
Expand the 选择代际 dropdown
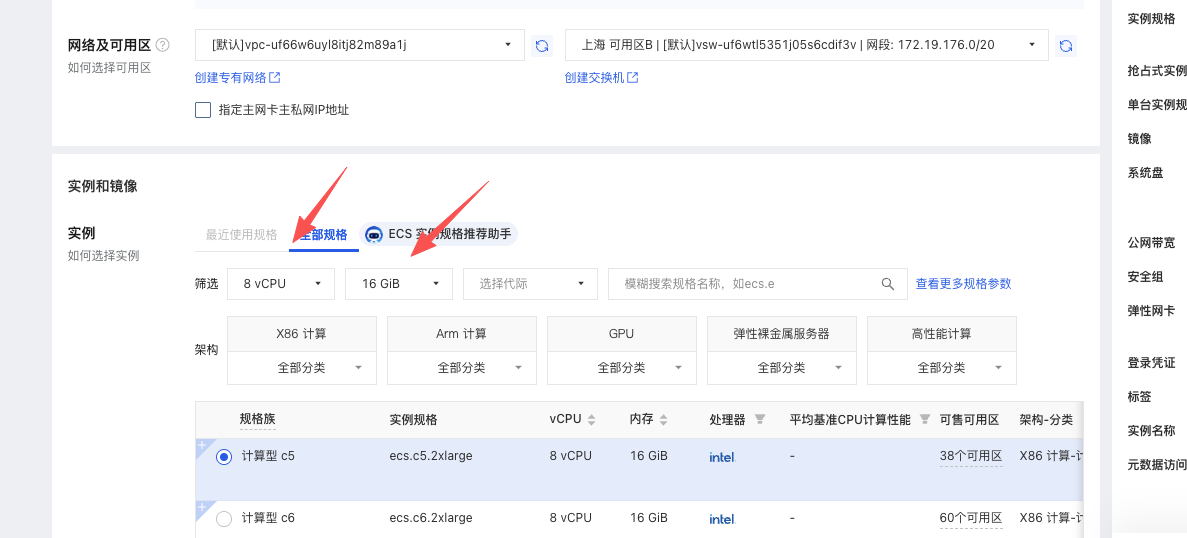coord(530,284)
